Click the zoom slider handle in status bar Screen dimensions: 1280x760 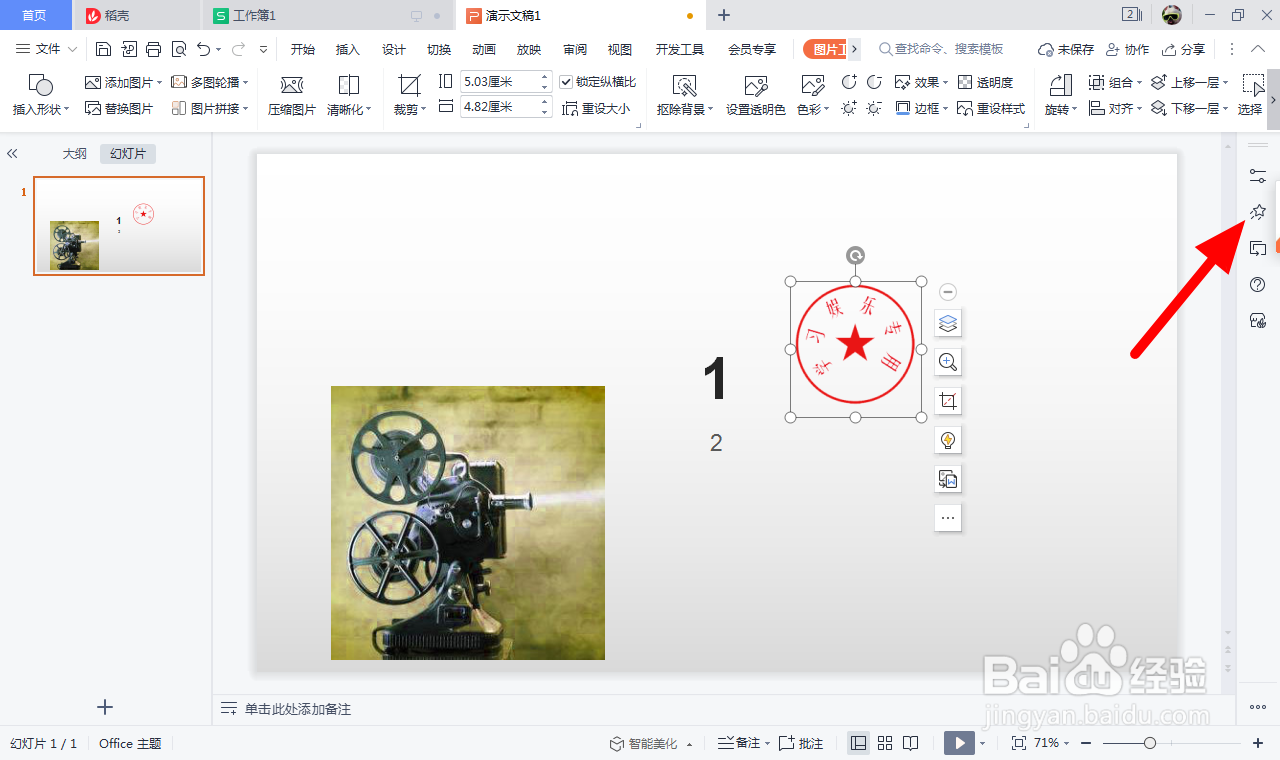[1150, 743]
